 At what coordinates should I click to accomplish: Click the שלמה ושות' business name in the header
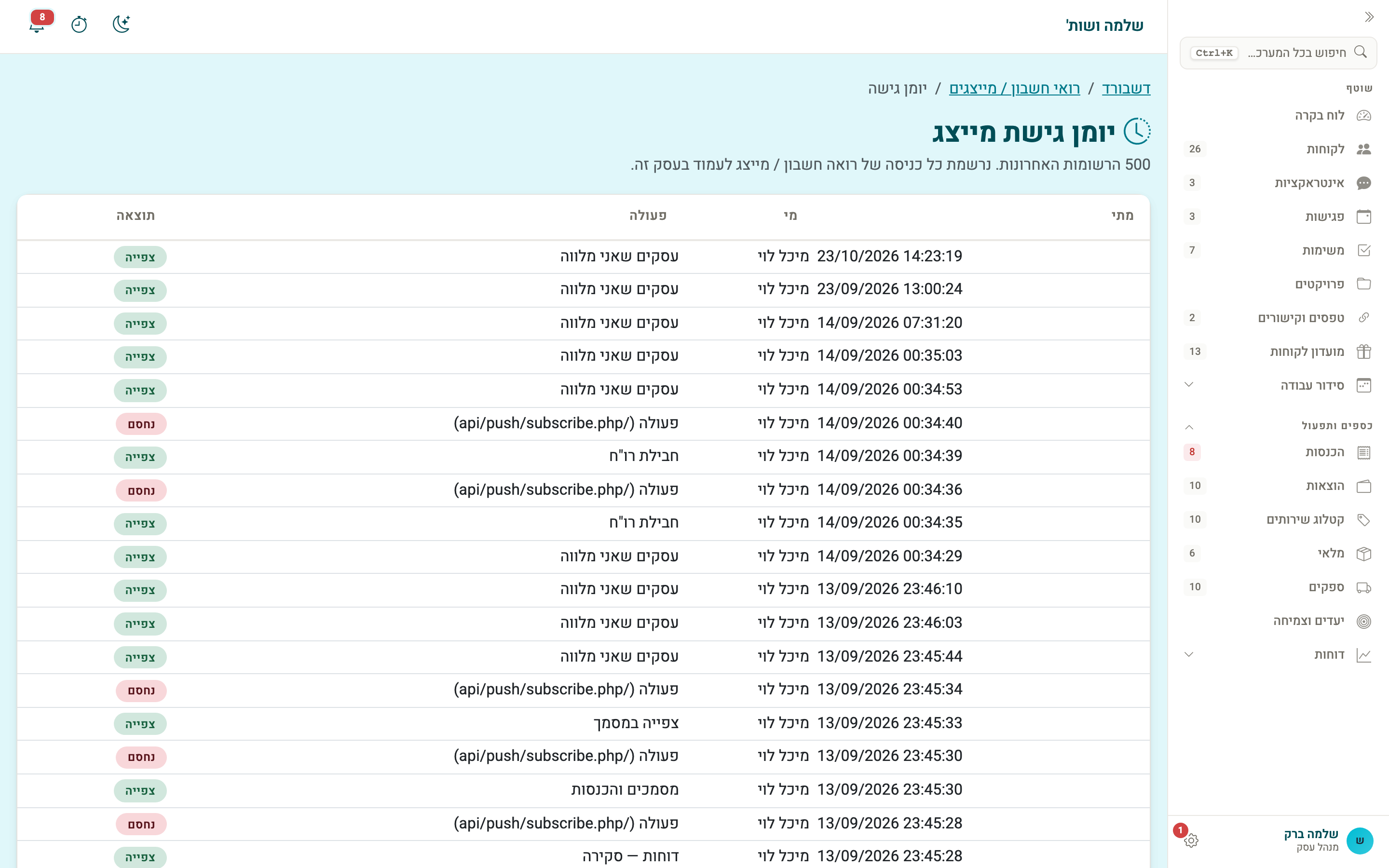tap(1105, 26)
